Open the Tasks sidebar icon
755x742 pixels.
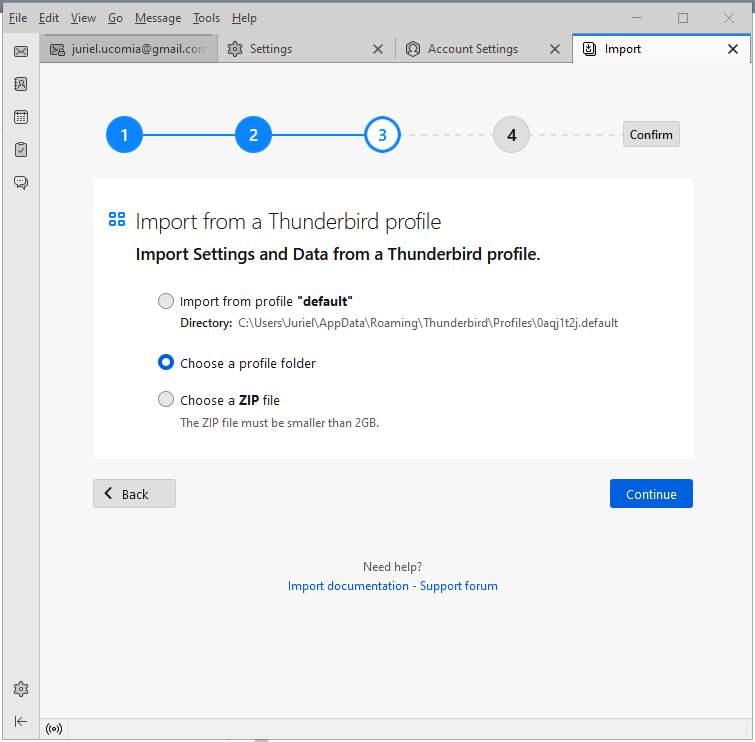pyautogui.click(x=21, y=149)
